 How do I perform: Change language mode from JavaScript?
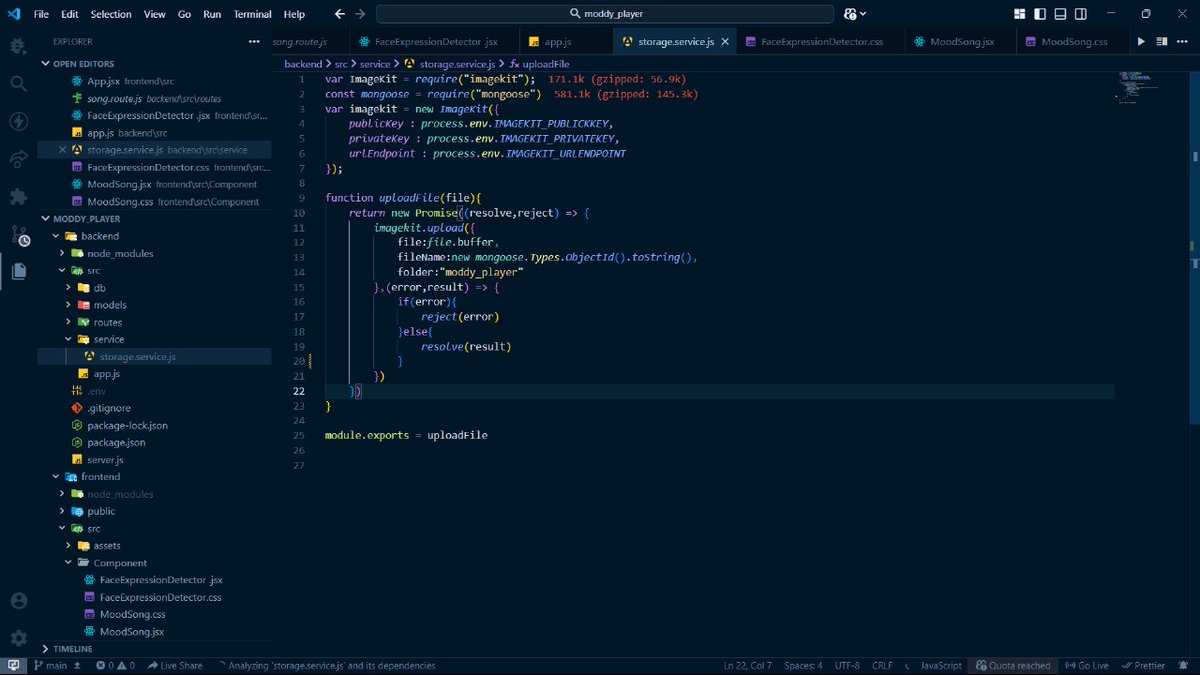(x=939, y=665)
